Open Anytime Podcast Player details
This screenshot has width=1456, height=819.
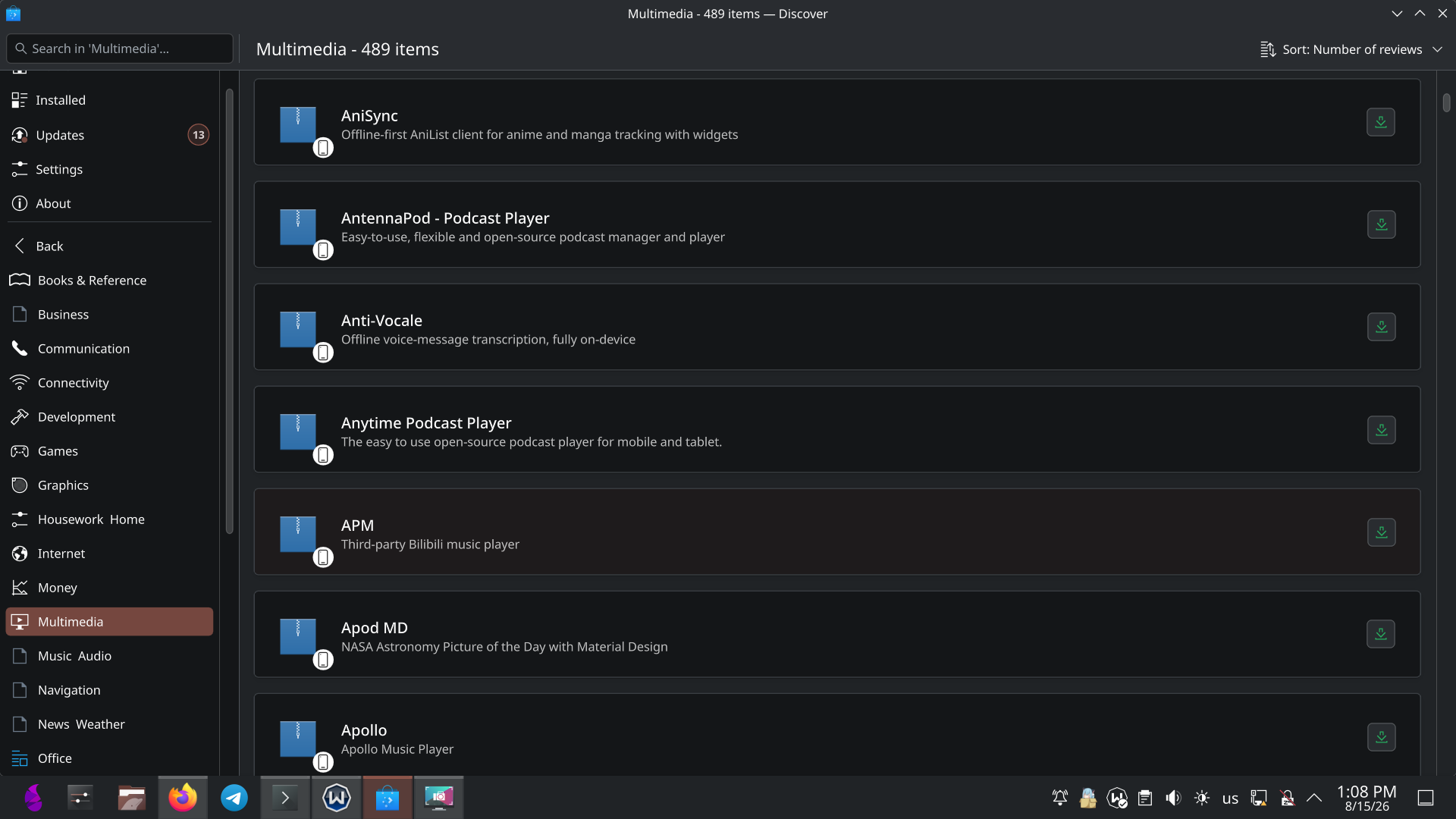pyautogui.click(x=836, y=429)
